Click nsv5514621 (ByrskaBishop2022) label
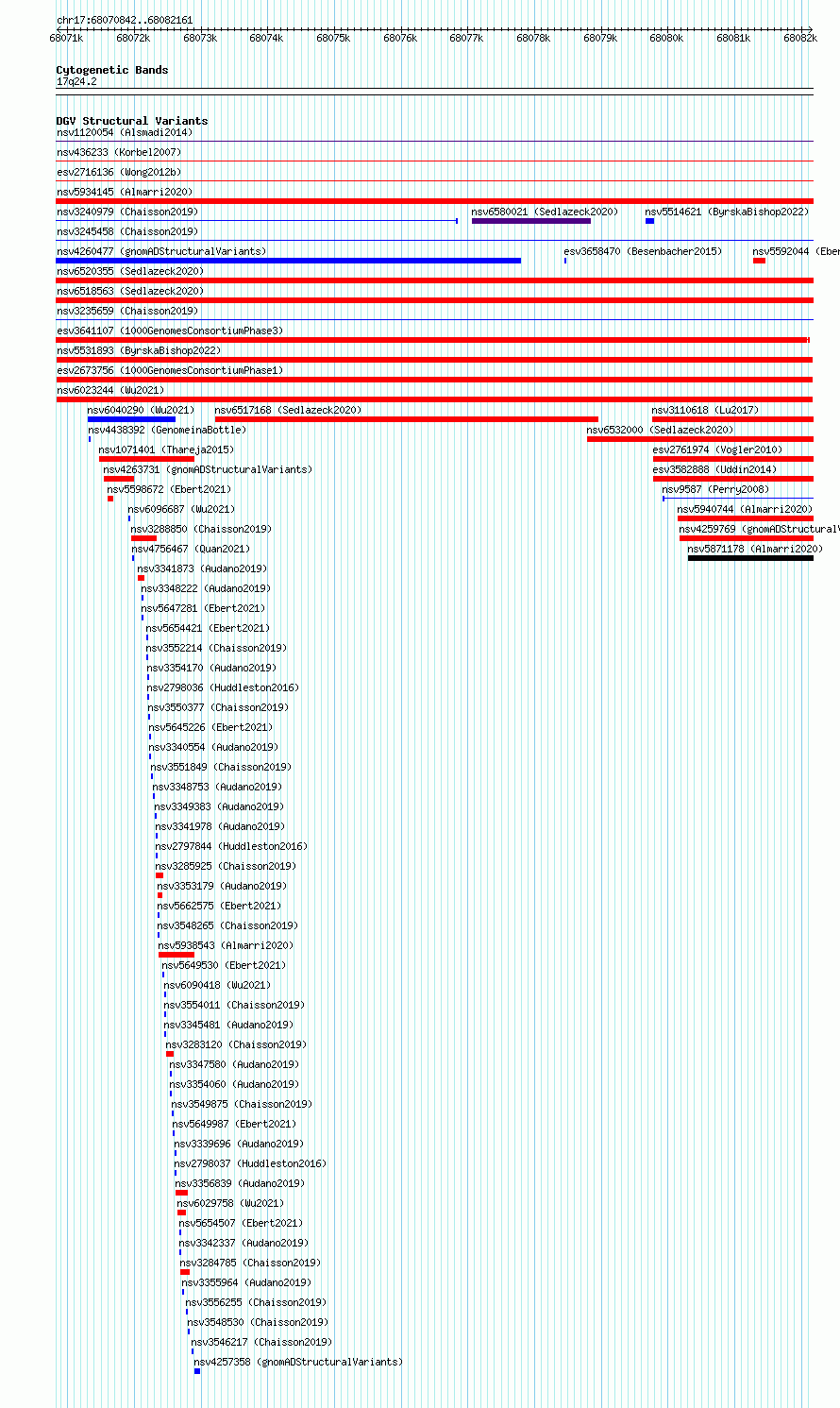 728,212
